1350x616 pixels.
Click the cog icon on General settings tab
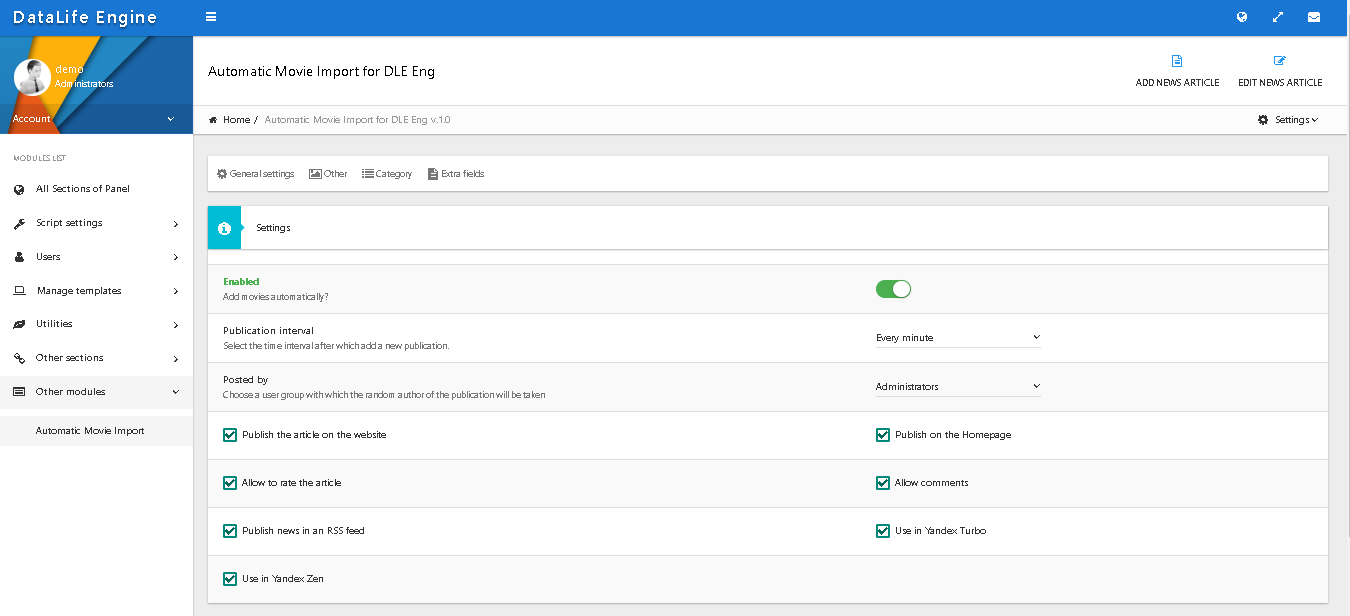222,173
